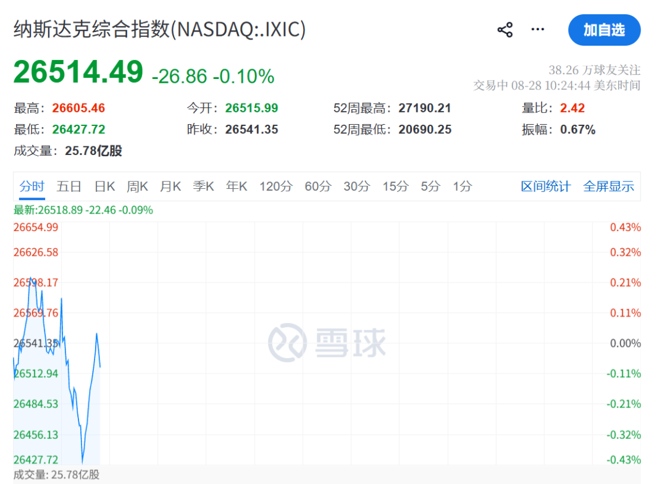The height and width of the screenshot is (484, 667).
Task: Click the 加自选 button
Action: point(604,30)
